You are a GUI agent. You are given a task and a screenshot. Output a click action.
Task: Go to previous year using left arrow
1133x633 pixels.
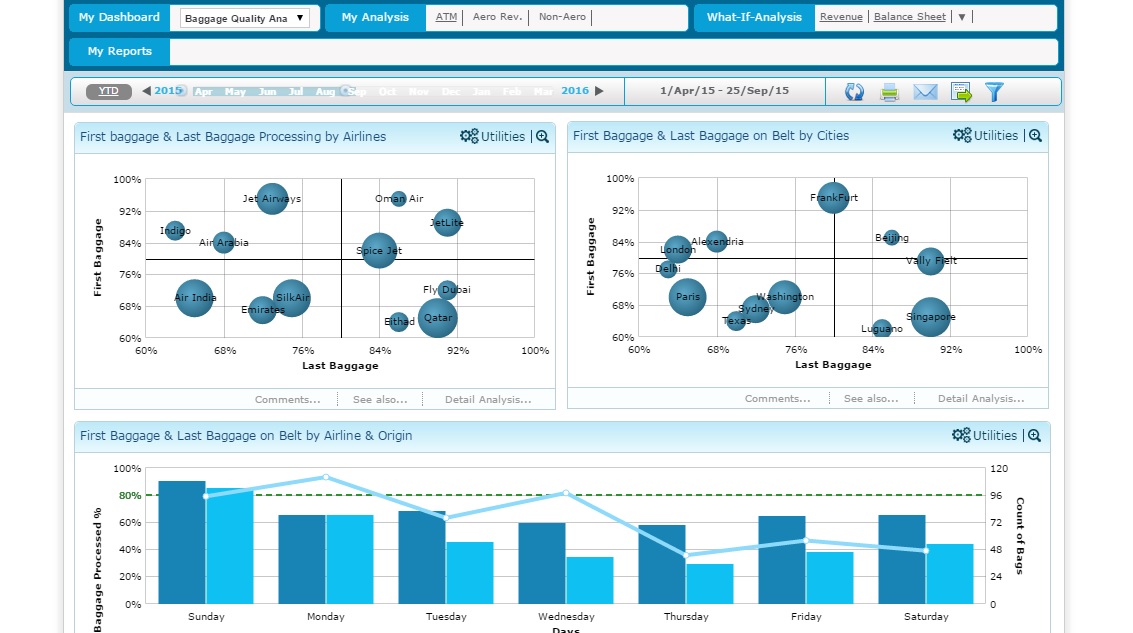tap(147, 90)
